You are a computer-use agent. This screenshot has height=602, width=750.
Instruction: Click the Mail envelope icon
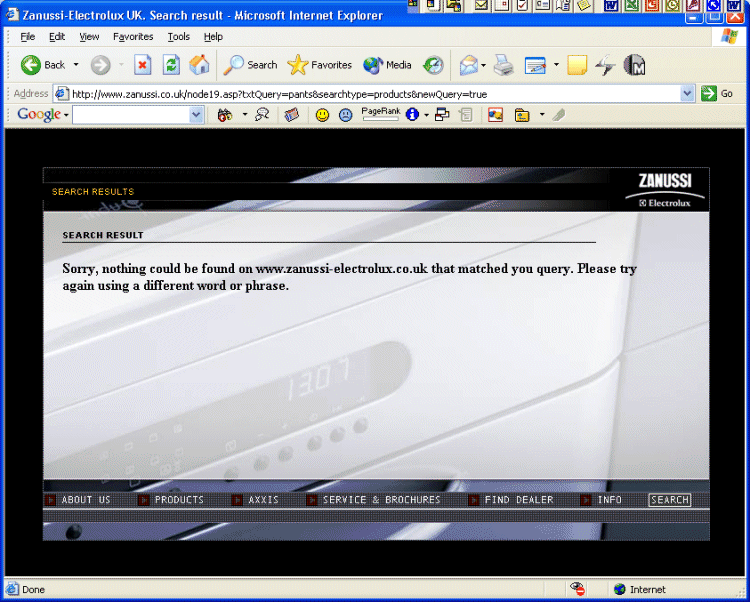(x=469, y=65)
